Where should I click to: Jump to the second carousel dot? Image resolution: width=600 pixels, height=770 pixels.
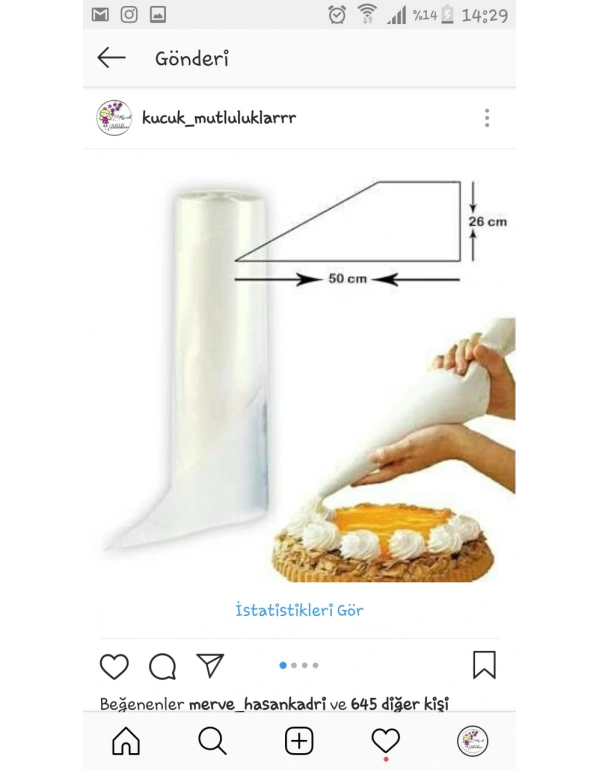pos(294,665)
